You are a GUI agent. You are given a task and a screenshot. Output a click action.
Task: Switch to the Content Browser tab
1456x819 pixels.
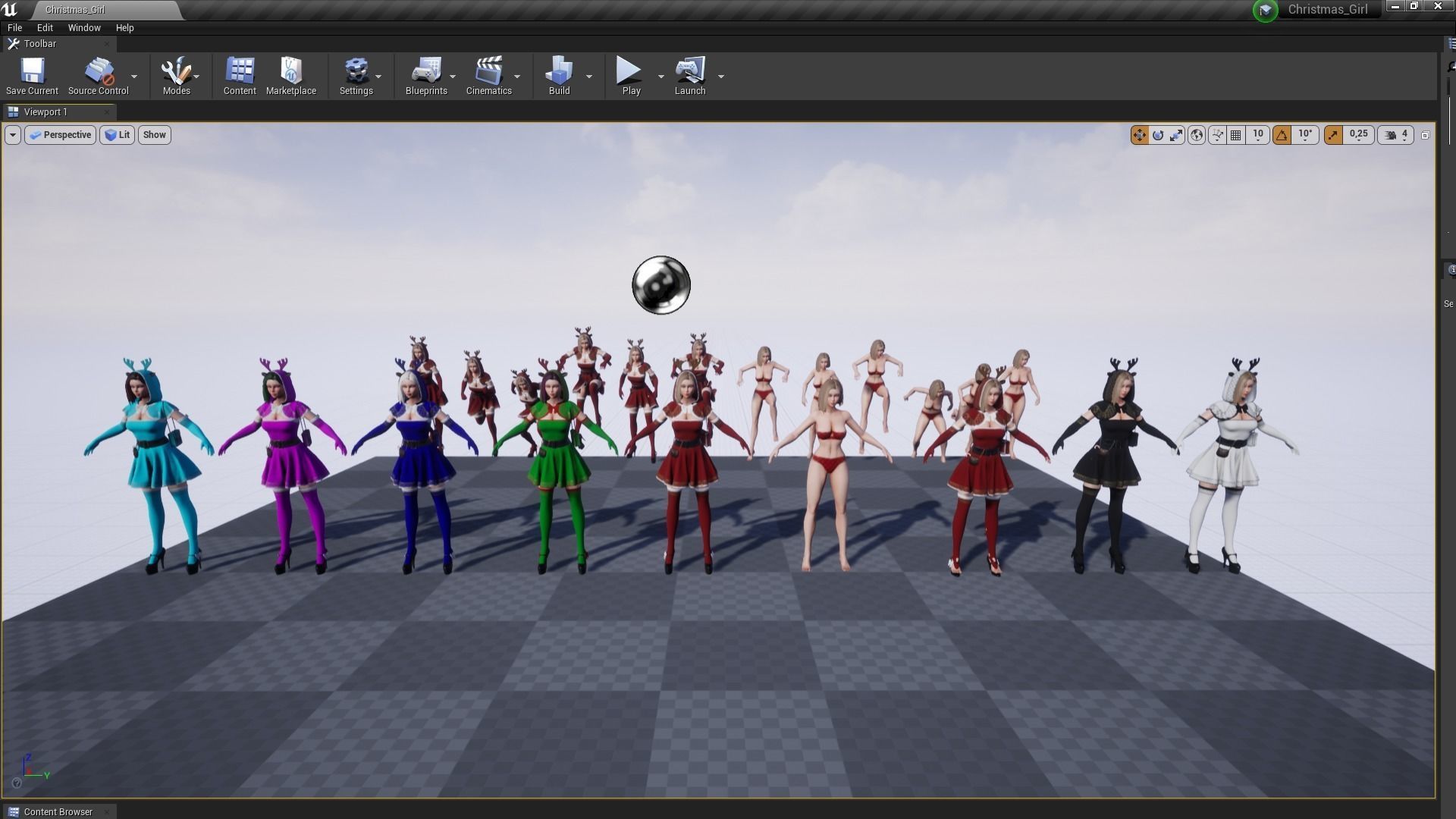point(58,811)
